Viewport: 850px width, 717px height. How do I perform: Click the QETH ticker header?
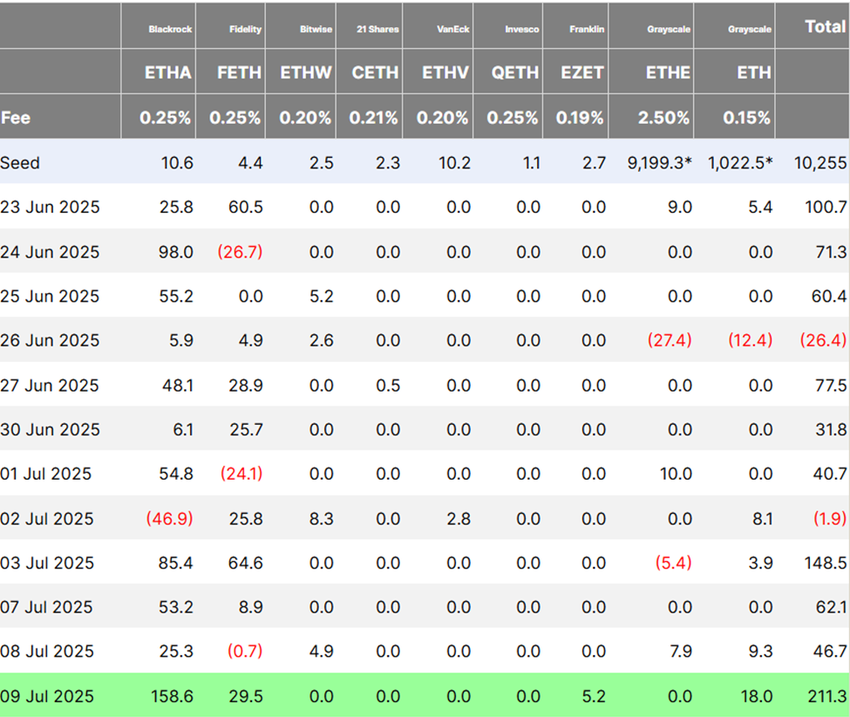515,73
